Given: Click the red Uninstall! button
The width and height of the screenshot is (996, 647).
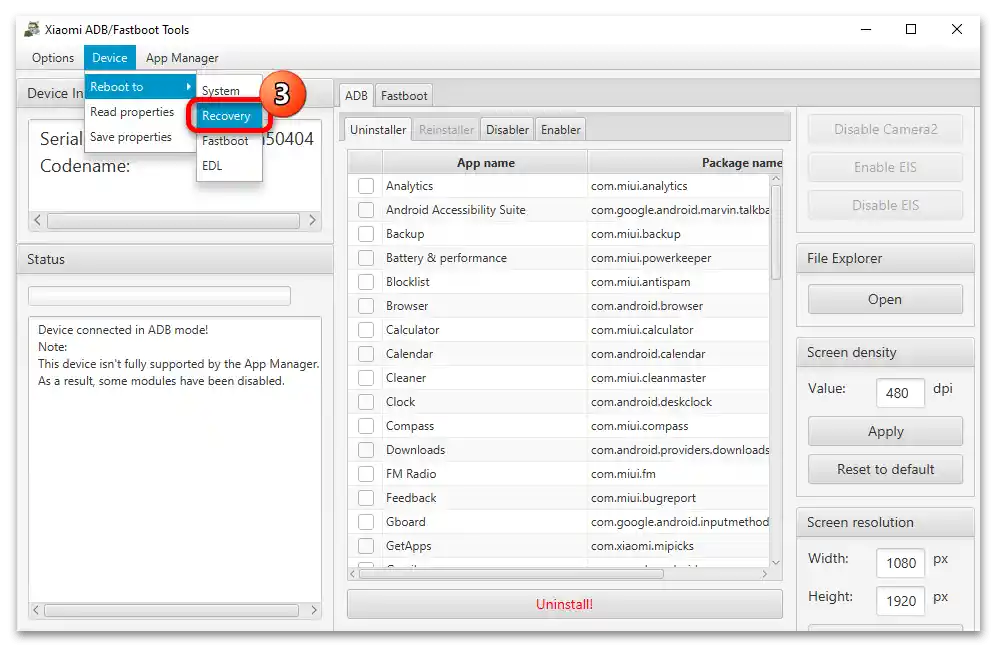Looking at the screenshot, I should pyautogui.click(x=565, y=604).
